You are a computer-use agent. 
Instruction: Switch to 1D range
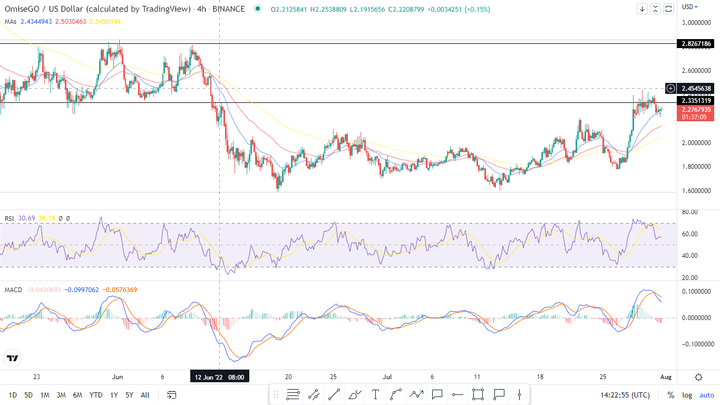pos(13,395)
